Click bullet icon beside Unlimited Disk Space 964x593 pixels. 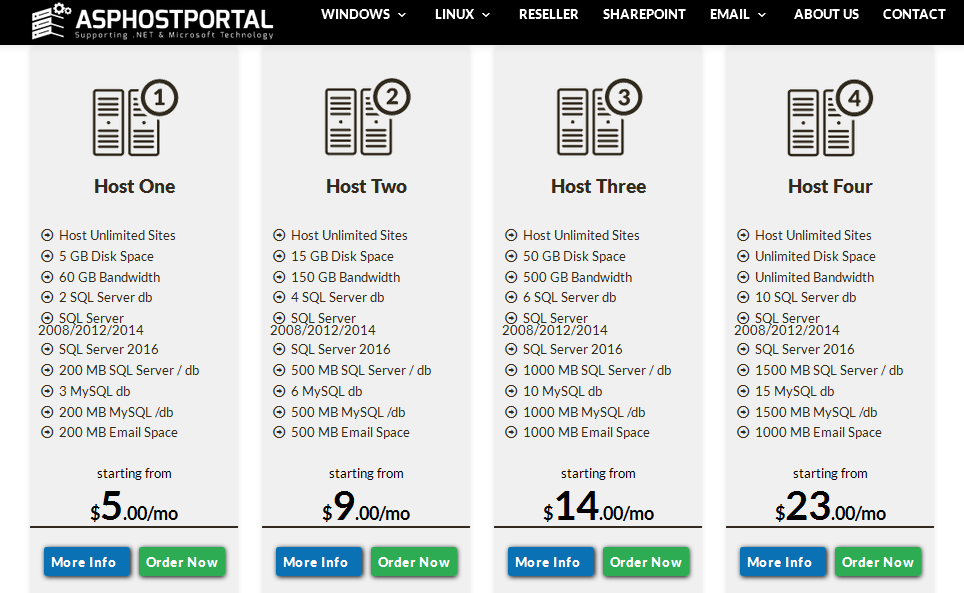pos(743,256)
